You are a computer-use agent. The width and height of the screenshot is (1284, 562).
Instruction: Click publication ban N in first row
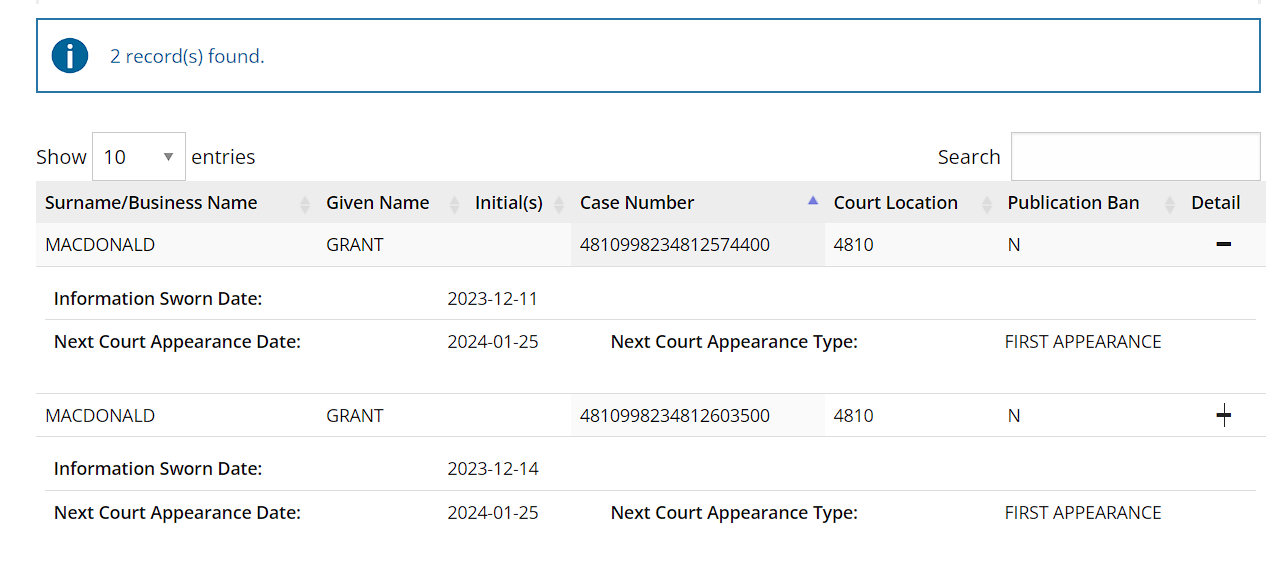click(1014, 245)
